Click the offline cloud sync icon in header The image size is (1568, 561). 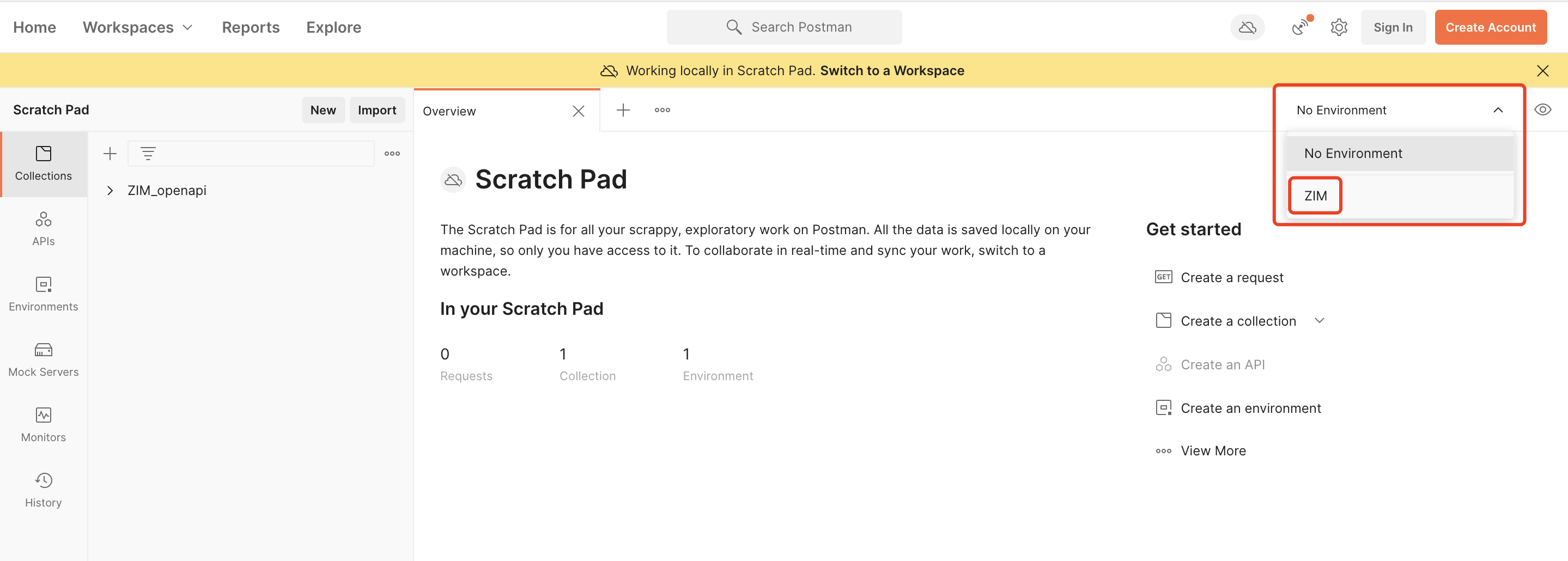[1247, 27]
